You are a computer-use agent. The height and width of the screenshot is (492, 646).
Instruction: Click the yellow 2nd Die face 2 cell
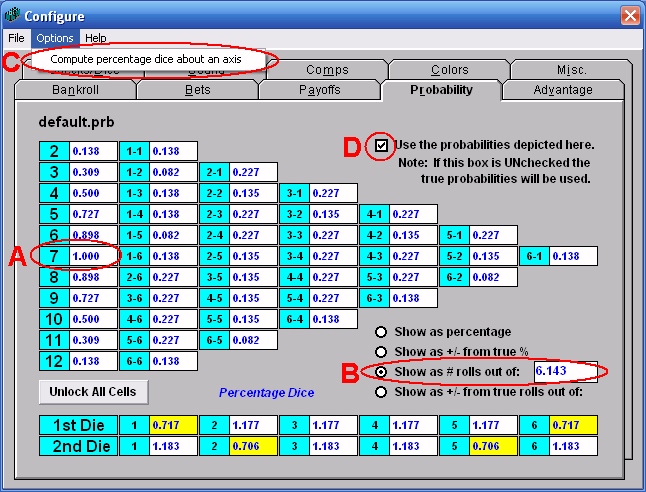[252, 445]
